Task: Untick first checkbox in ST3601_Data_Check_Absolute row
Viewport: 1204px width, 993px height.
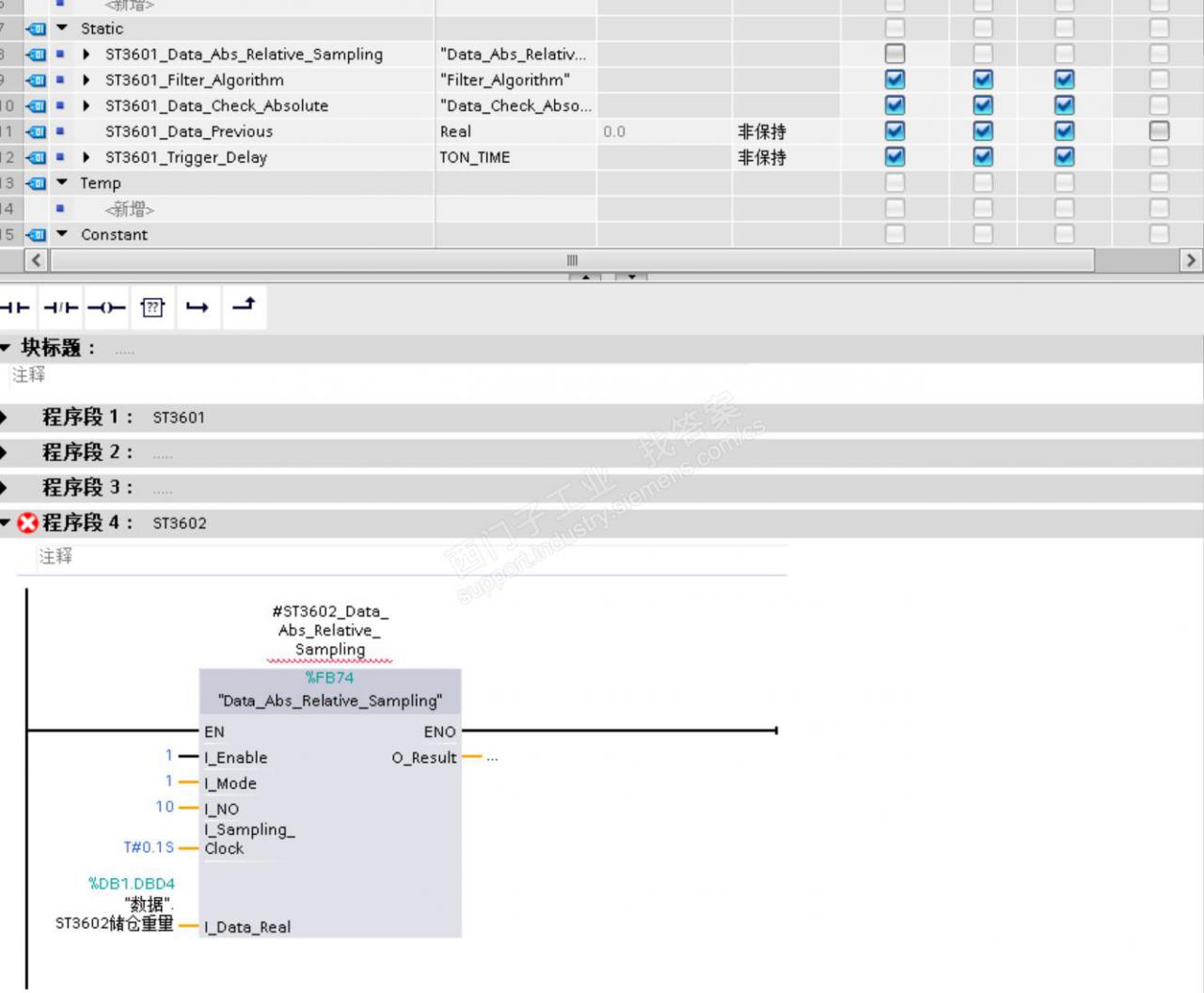Action: coord(895,105)
